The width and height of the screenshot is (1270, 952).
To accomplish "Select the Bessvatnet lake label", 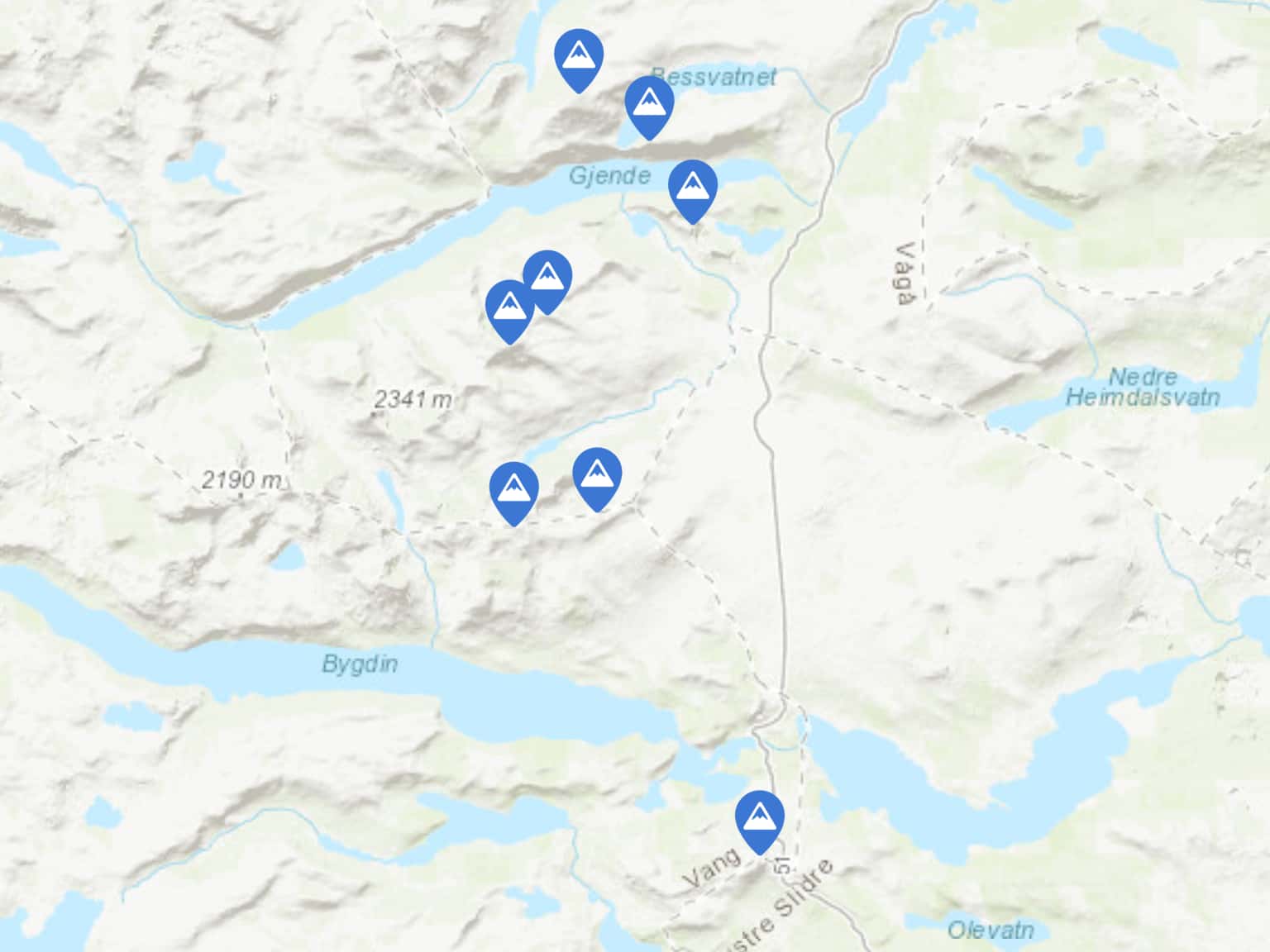I will [x=714, y=78].
